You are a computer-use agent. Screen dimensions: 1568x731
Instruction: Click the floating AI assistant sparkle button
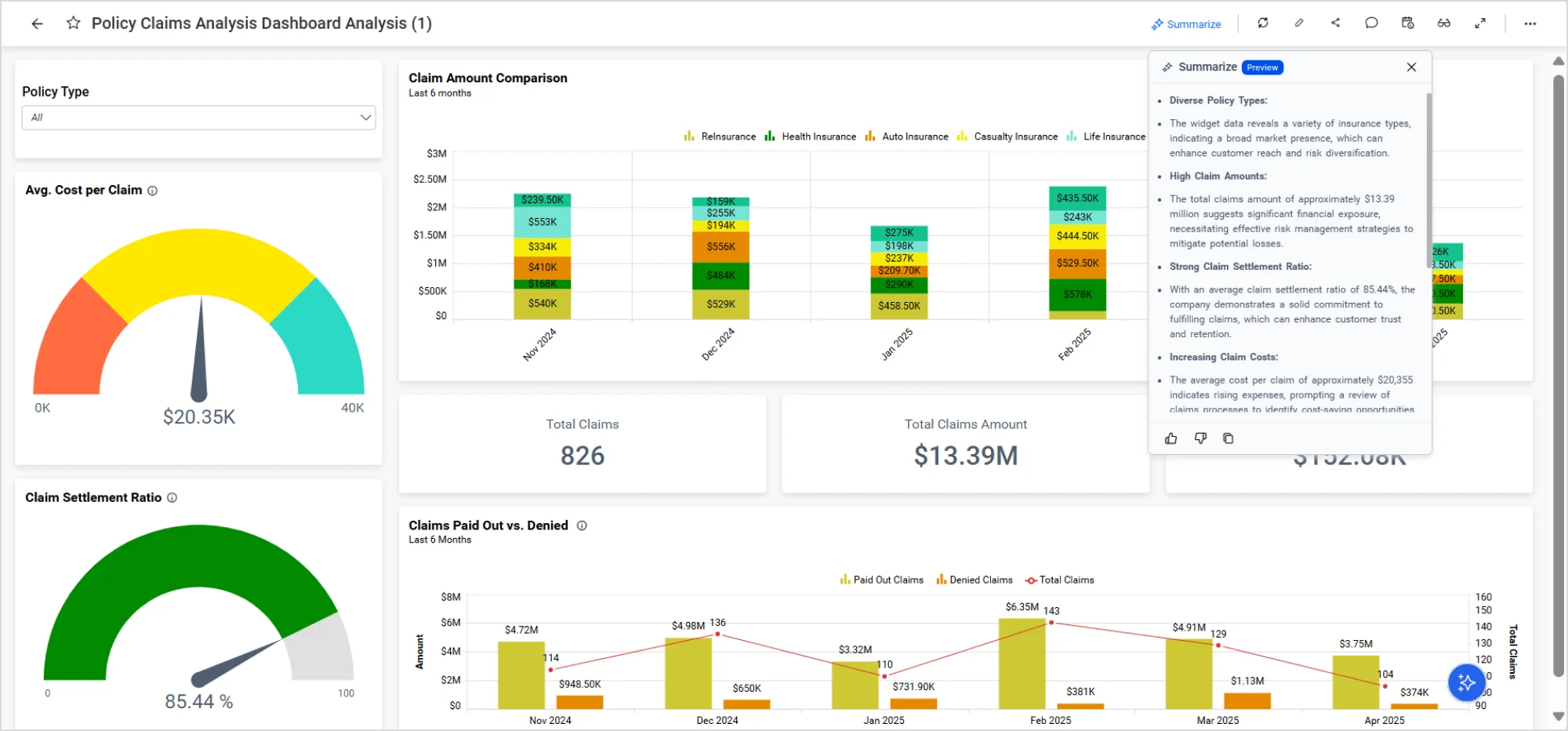pos(1466,683)
